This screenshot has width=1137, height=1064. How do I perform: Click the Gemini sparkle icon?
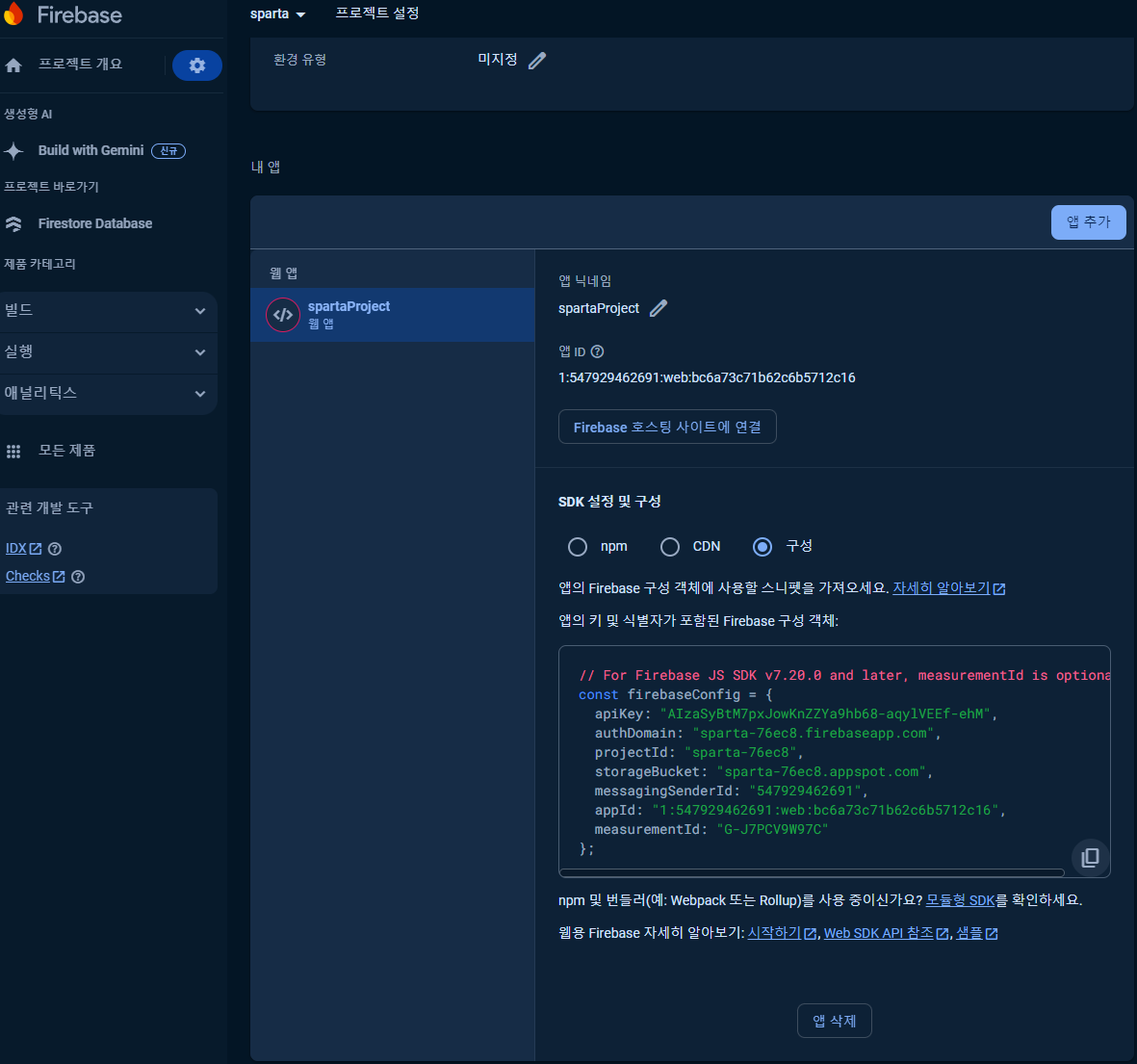(13, 151)
